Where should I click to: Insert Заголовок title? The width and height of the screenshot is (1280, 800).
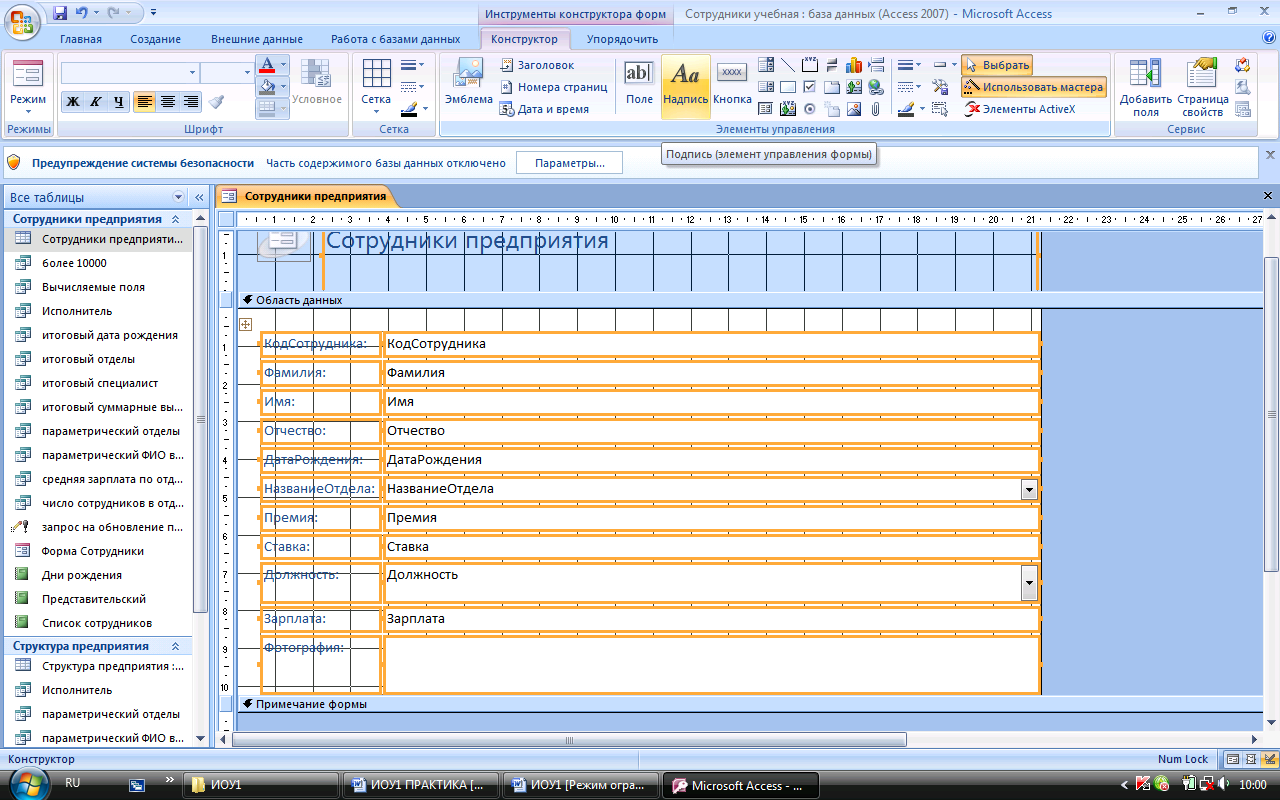tap(537, 65)
